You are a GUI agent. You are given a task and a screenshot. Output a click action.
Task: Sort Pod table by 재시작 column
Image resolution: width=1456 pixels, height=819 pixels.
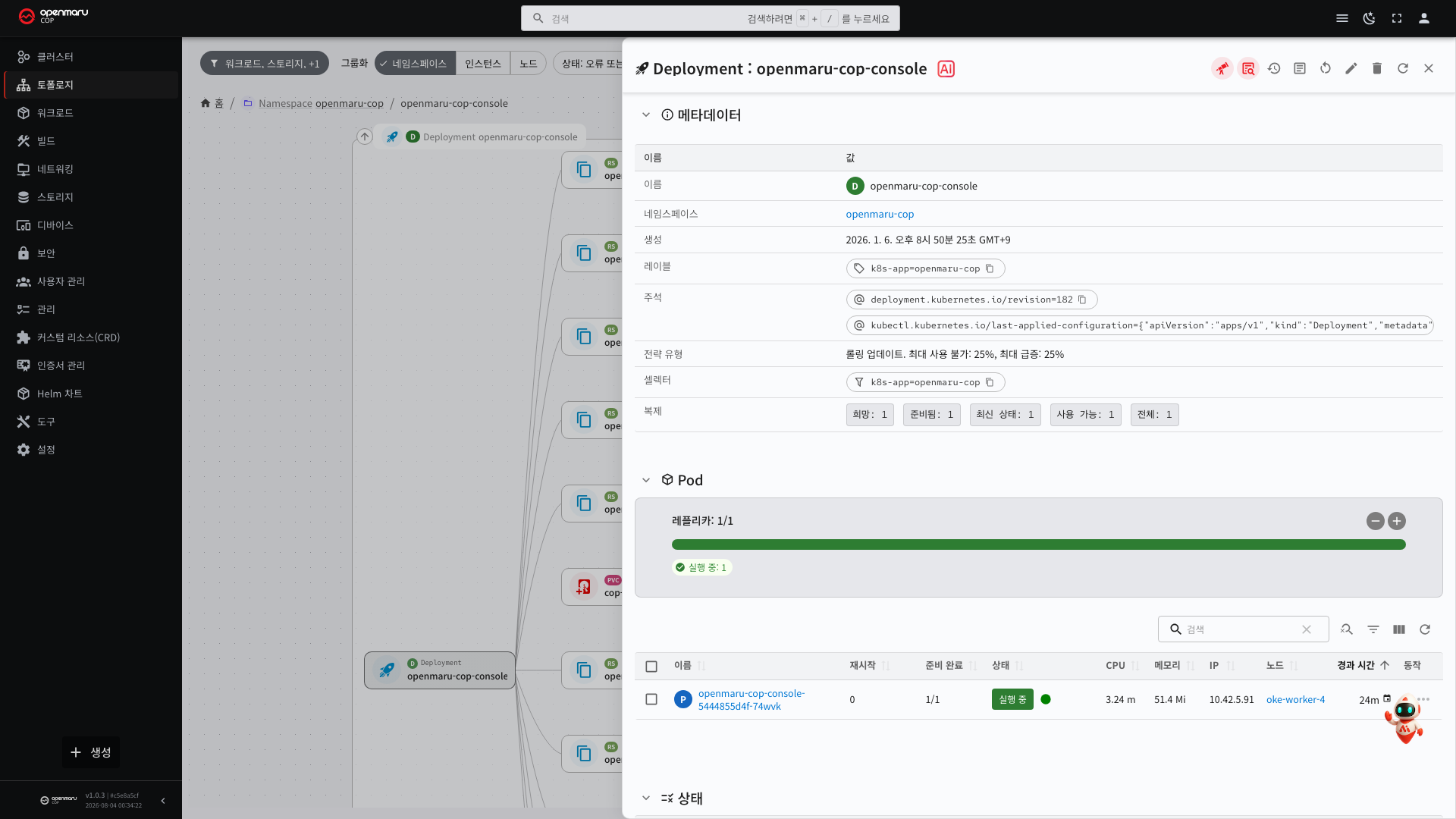click(869, 666)
